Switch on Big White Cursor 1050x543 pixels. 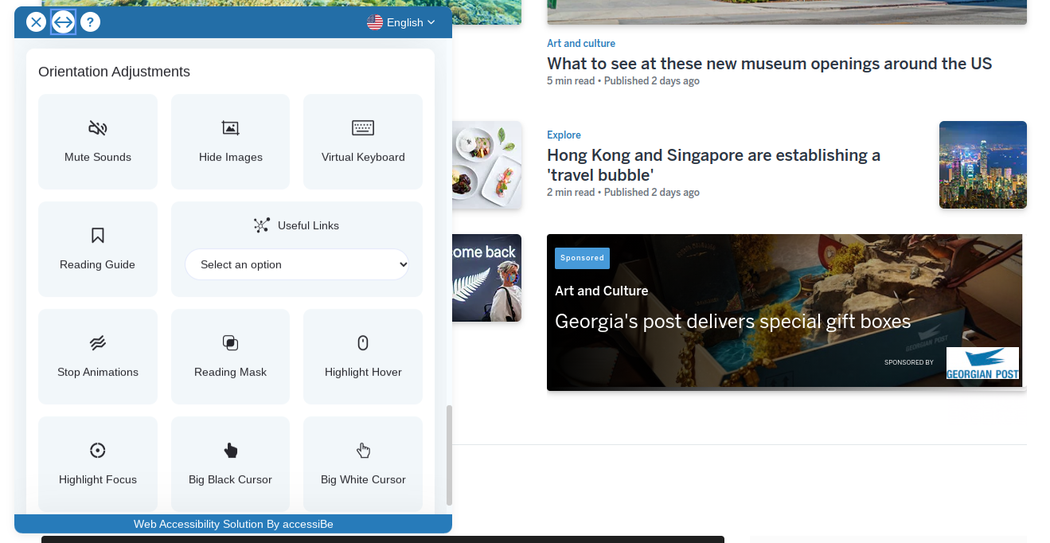363,464
